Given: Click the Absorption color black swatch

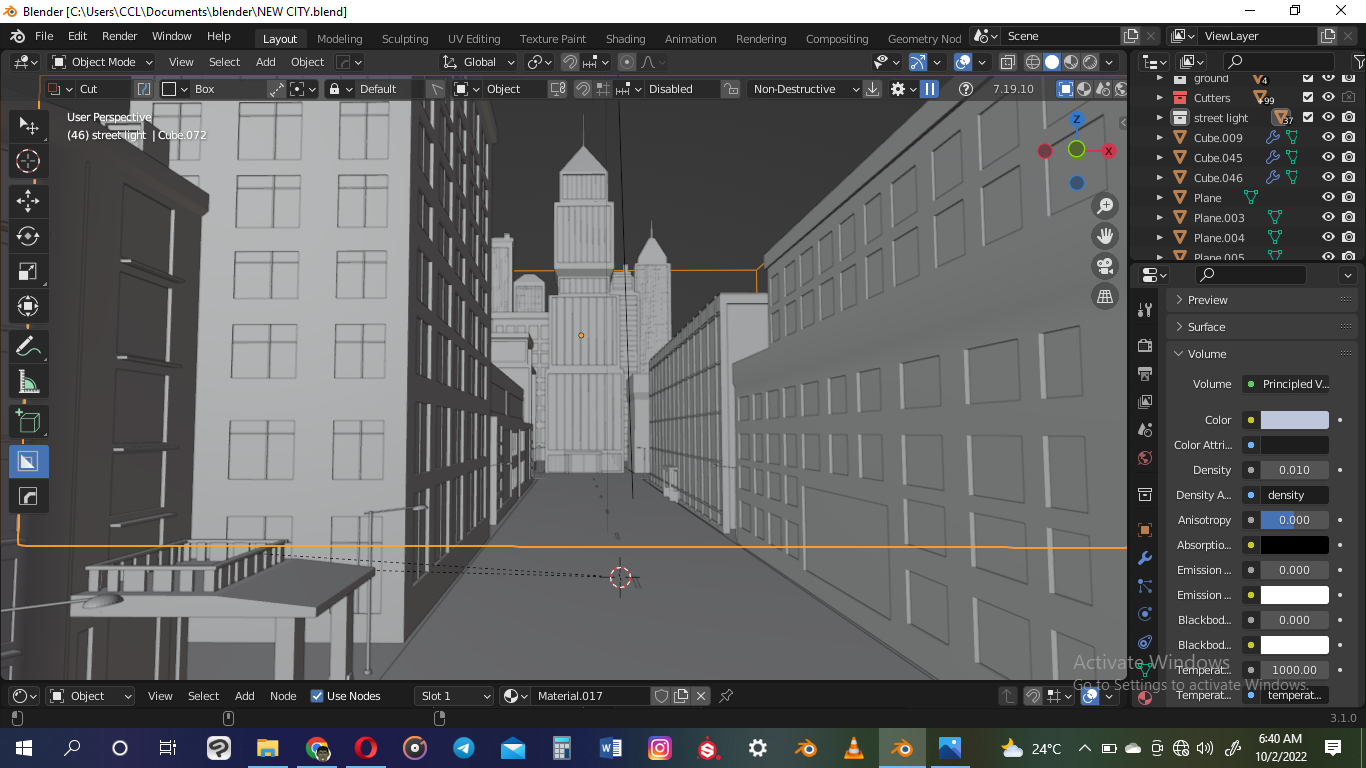Looking at the screenshot, I should click(1294, 545).
